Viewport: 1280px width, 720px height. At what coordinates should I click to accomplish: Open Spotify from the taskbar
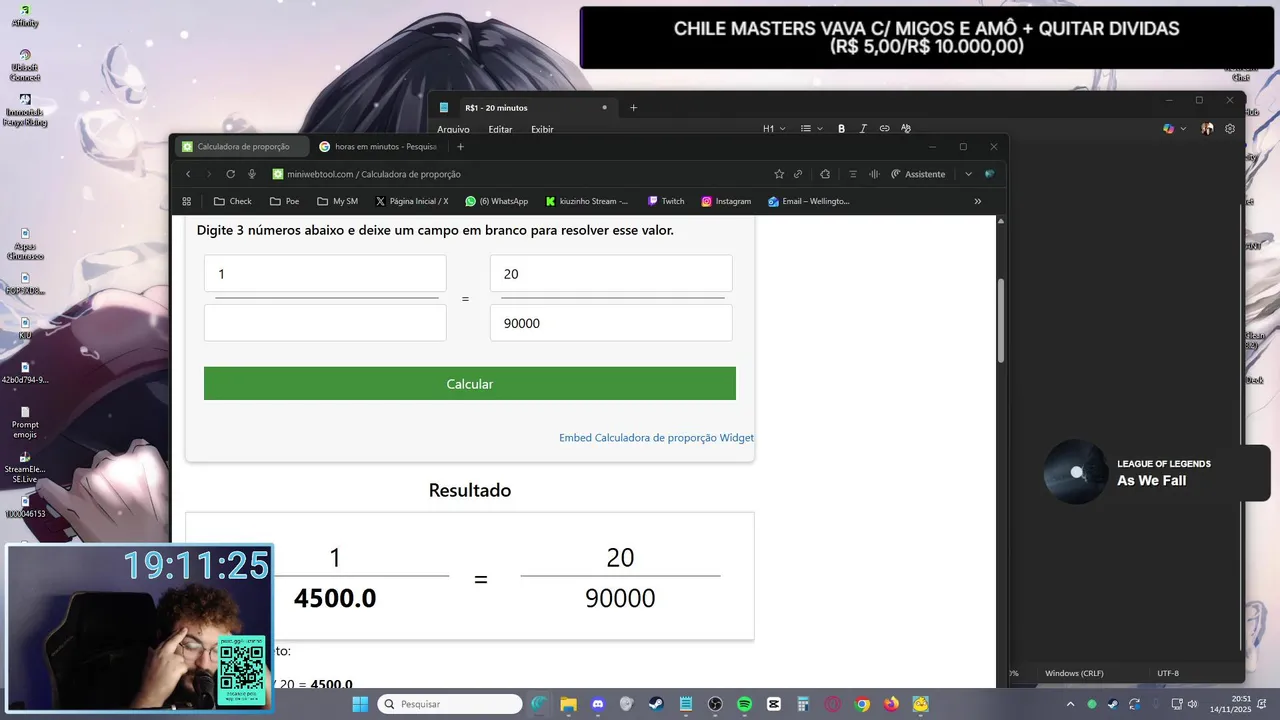click(x=744, y=704)
